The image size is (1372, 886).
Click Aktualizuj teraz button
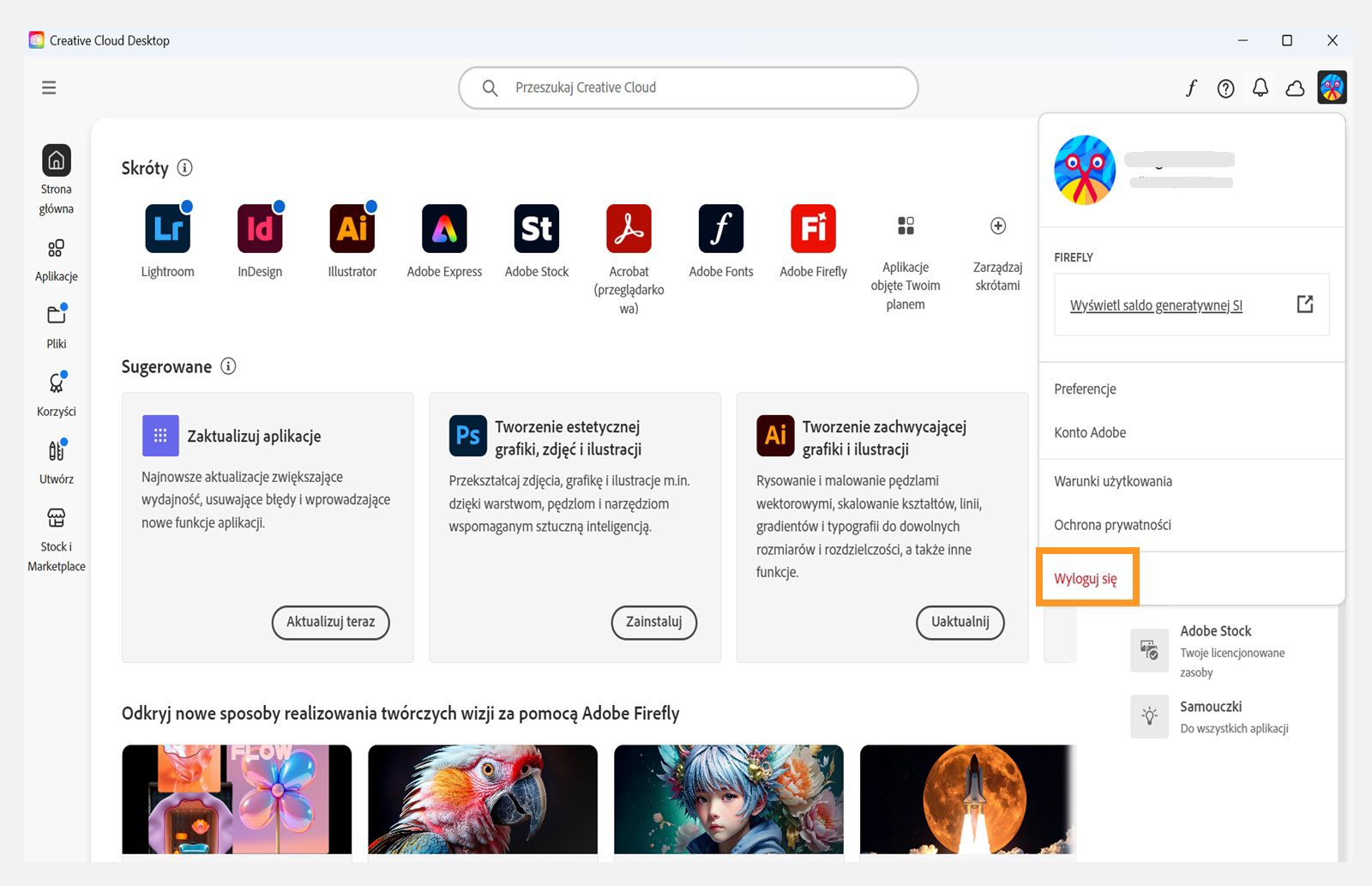point(331,622)
